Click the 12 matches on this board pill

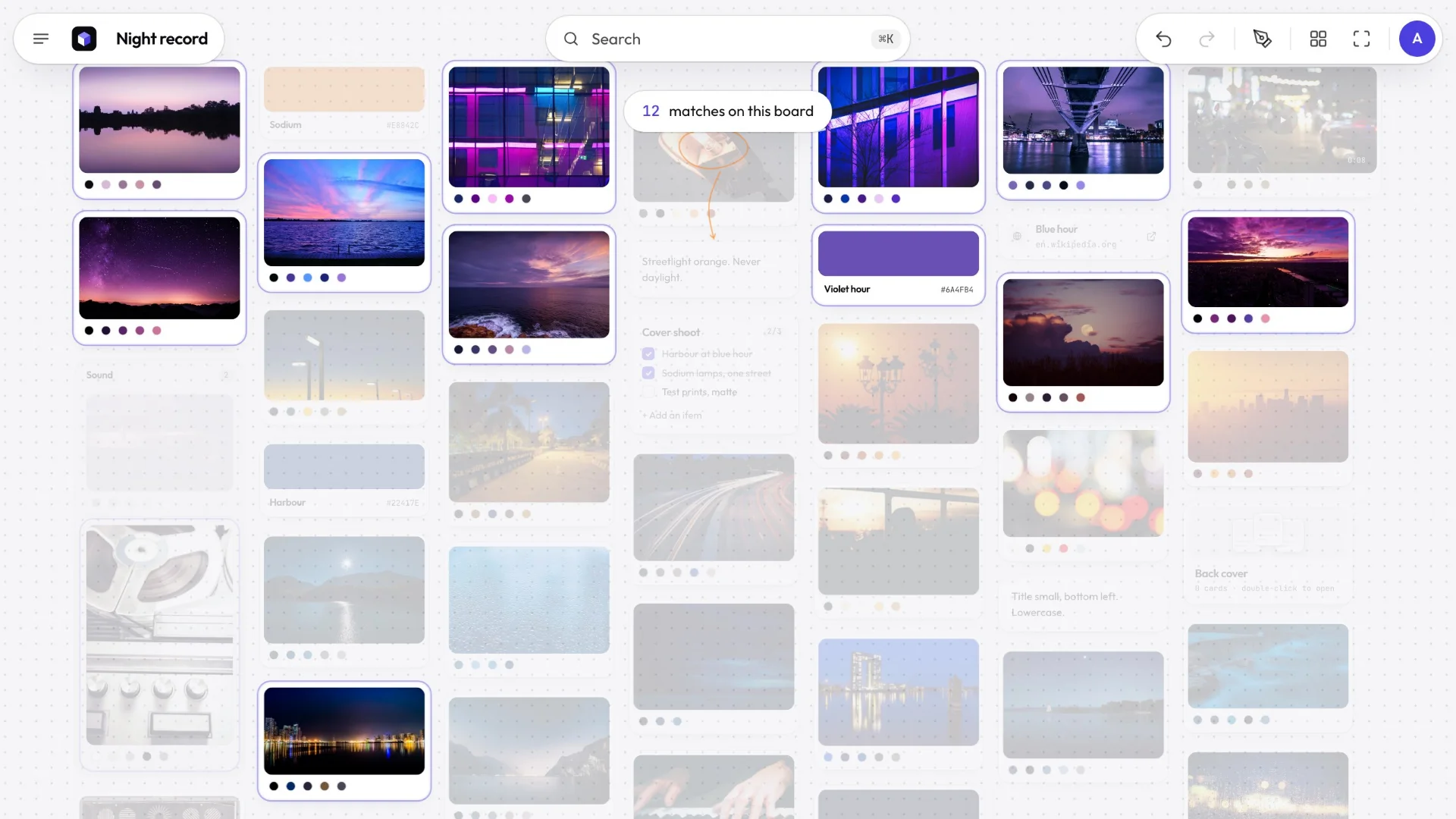[727, 111]
